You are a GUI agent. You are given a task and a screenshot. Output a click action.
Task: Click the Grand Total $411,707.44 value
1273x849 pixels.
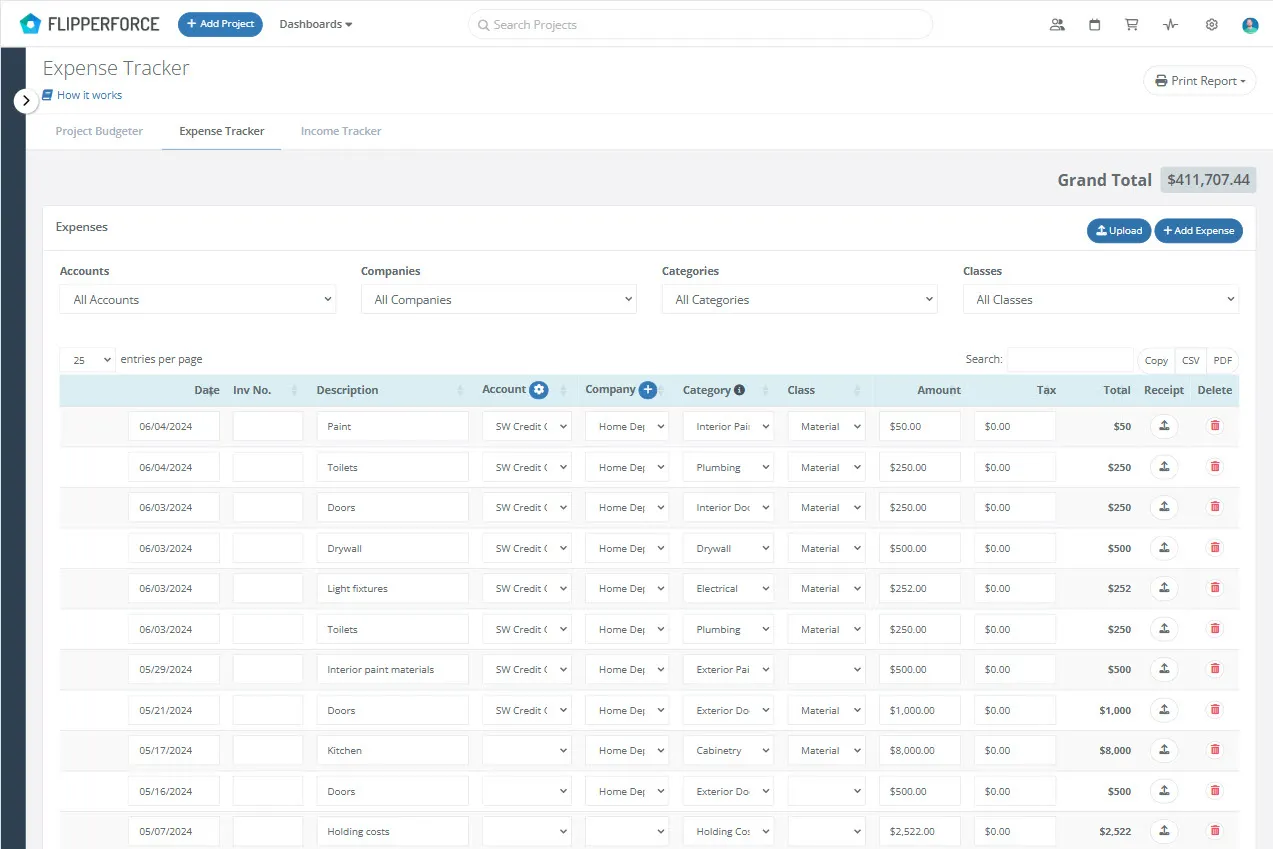click(1208, 180)
